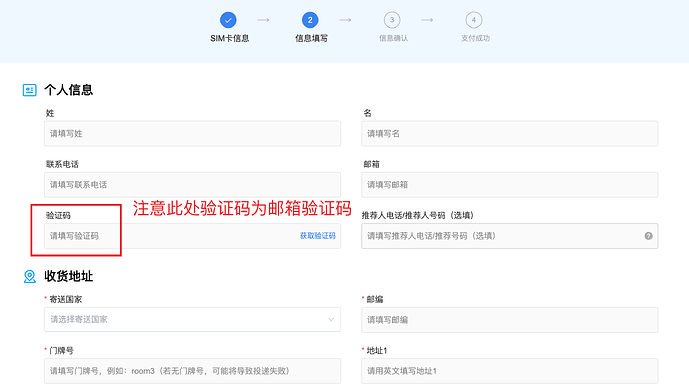The height and width of the screenshot is (391, 689).
Task: Click the help question mark in 推荐人 field
Action: pyautogui.click(x=648, y=236)
